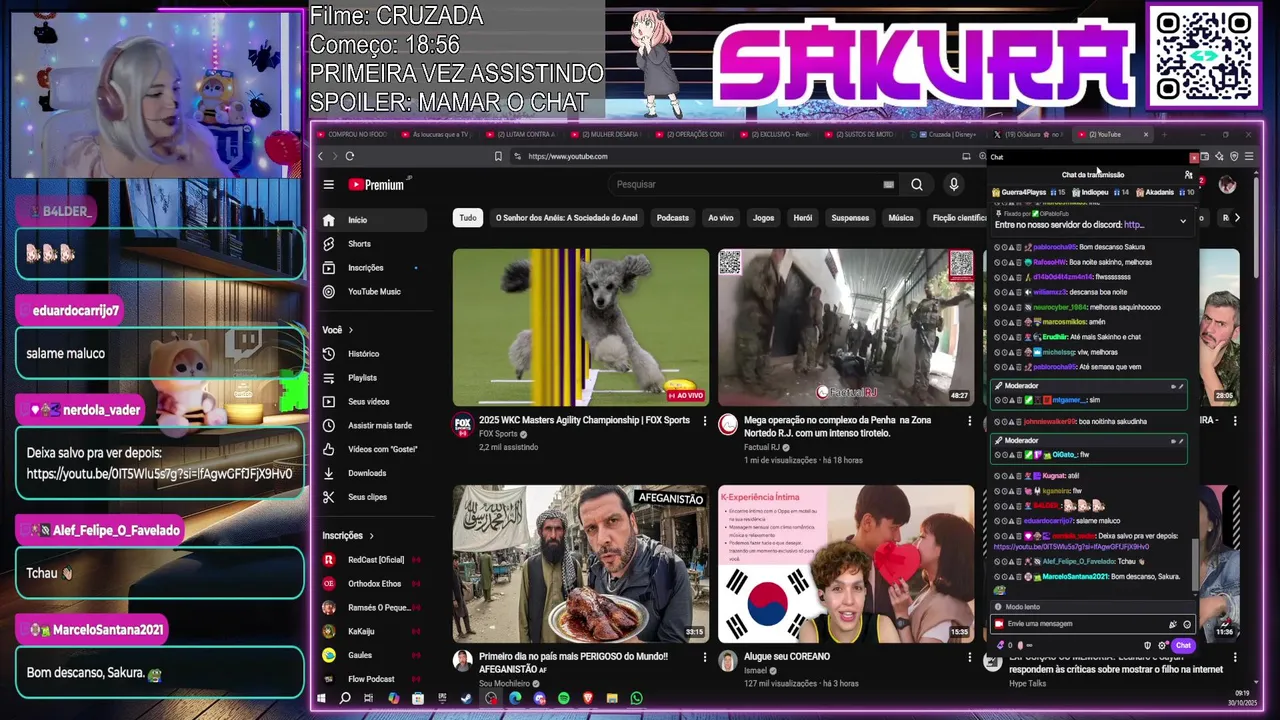Viewport: 1280px width, 720px height.
Task: Reload the page with the browser refresh icon
Action: pyautogui.click(x=349, y=156)
